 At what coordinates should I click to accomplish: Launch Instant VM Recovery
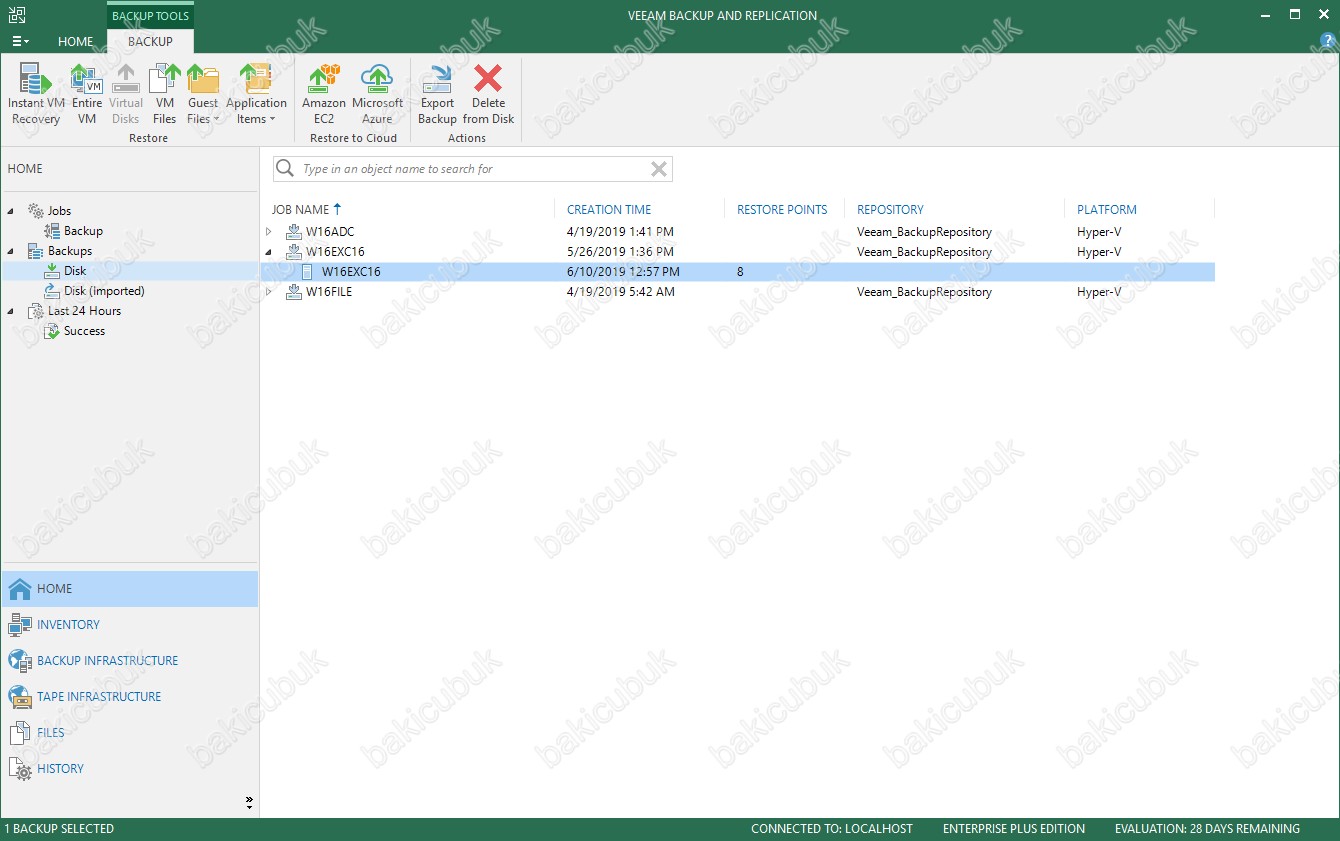[36, 95]
